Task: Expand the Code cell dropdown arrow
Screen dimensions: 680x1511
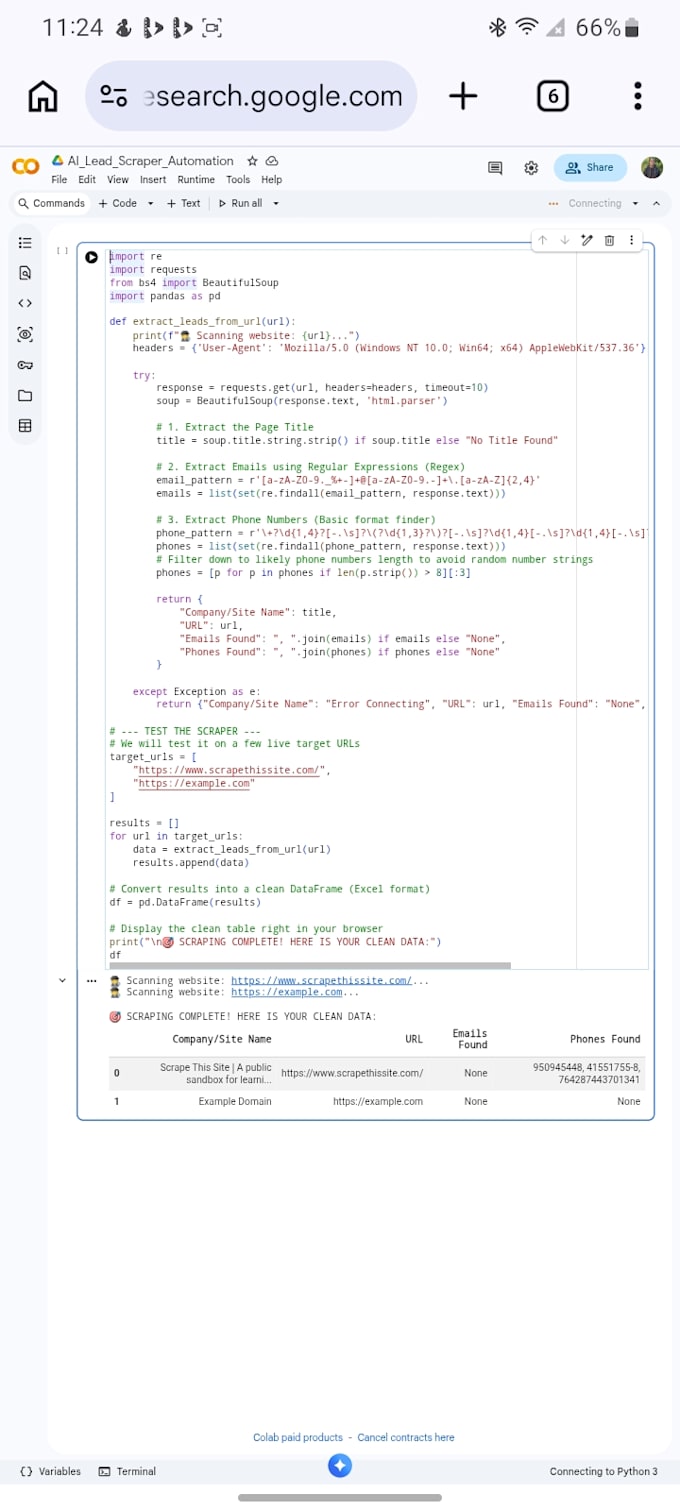Action: tap(151, 203)
